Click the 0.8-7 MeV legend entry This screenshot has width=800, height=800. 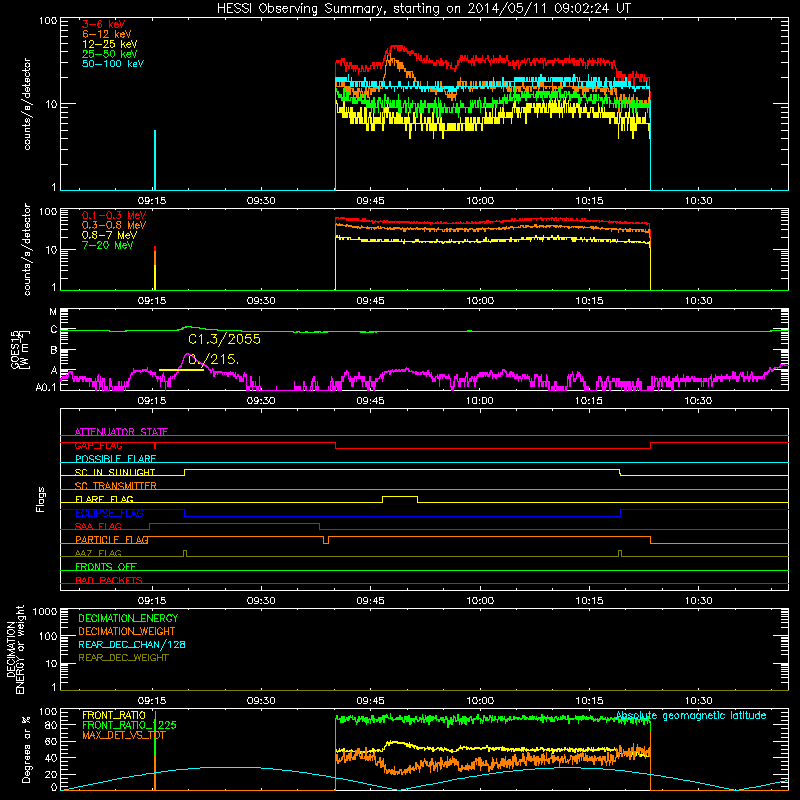[109, 235]
